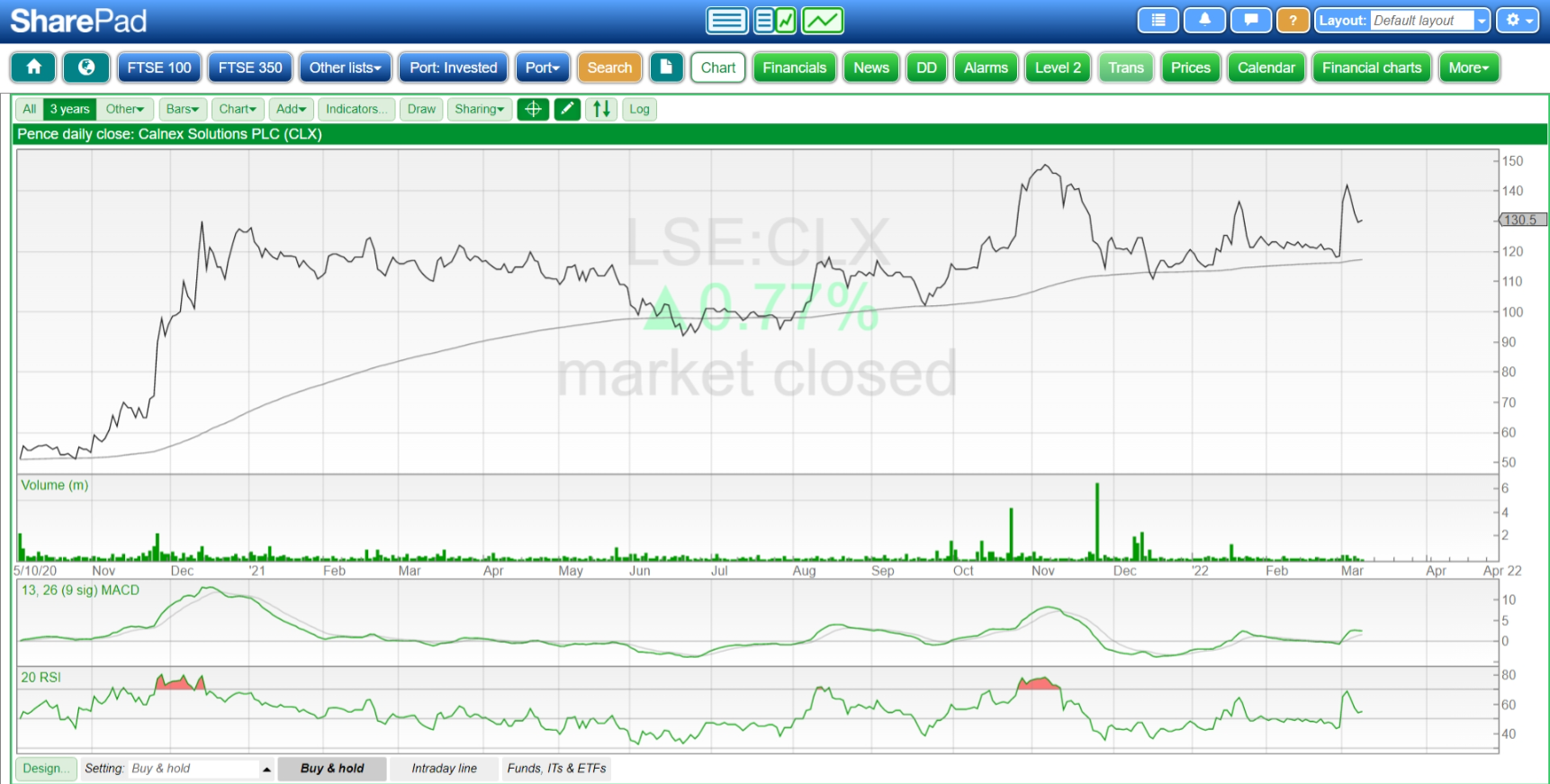Expand the Port dropdown
Viewport: 1550px width, 784px height.
(543, 68)
